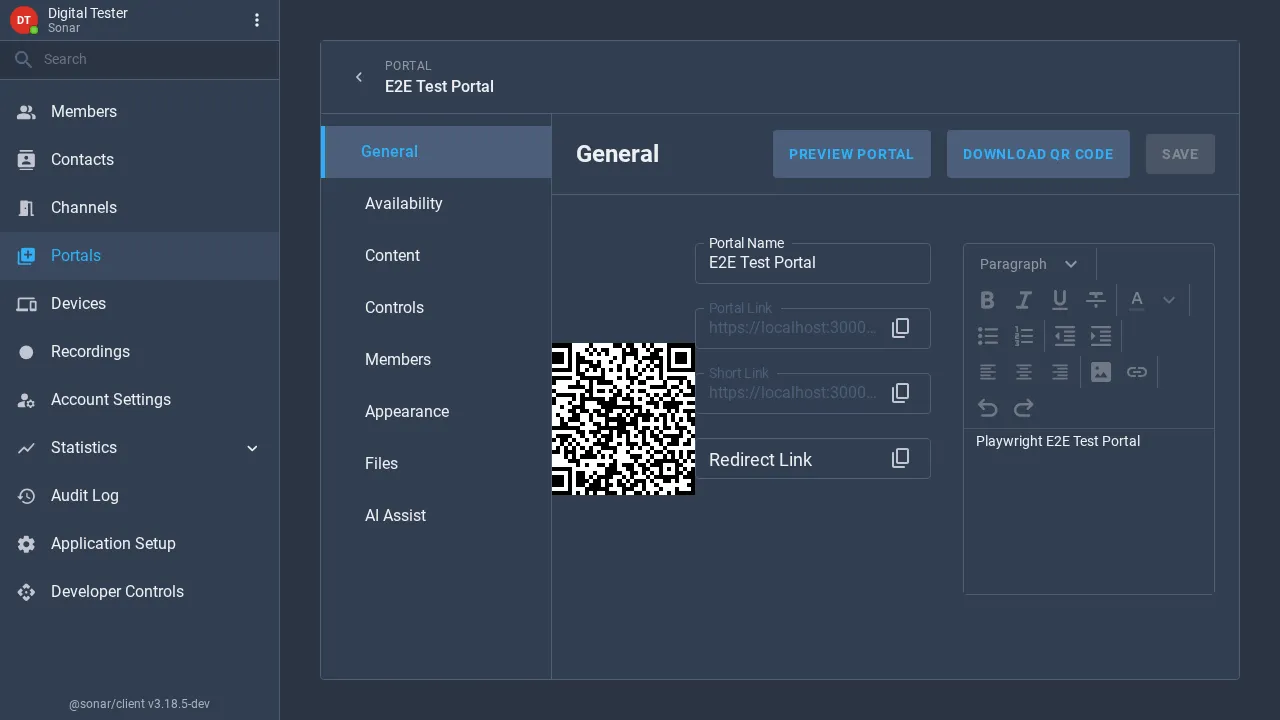Decrease the paragraph indent

tap(1065, 336)
